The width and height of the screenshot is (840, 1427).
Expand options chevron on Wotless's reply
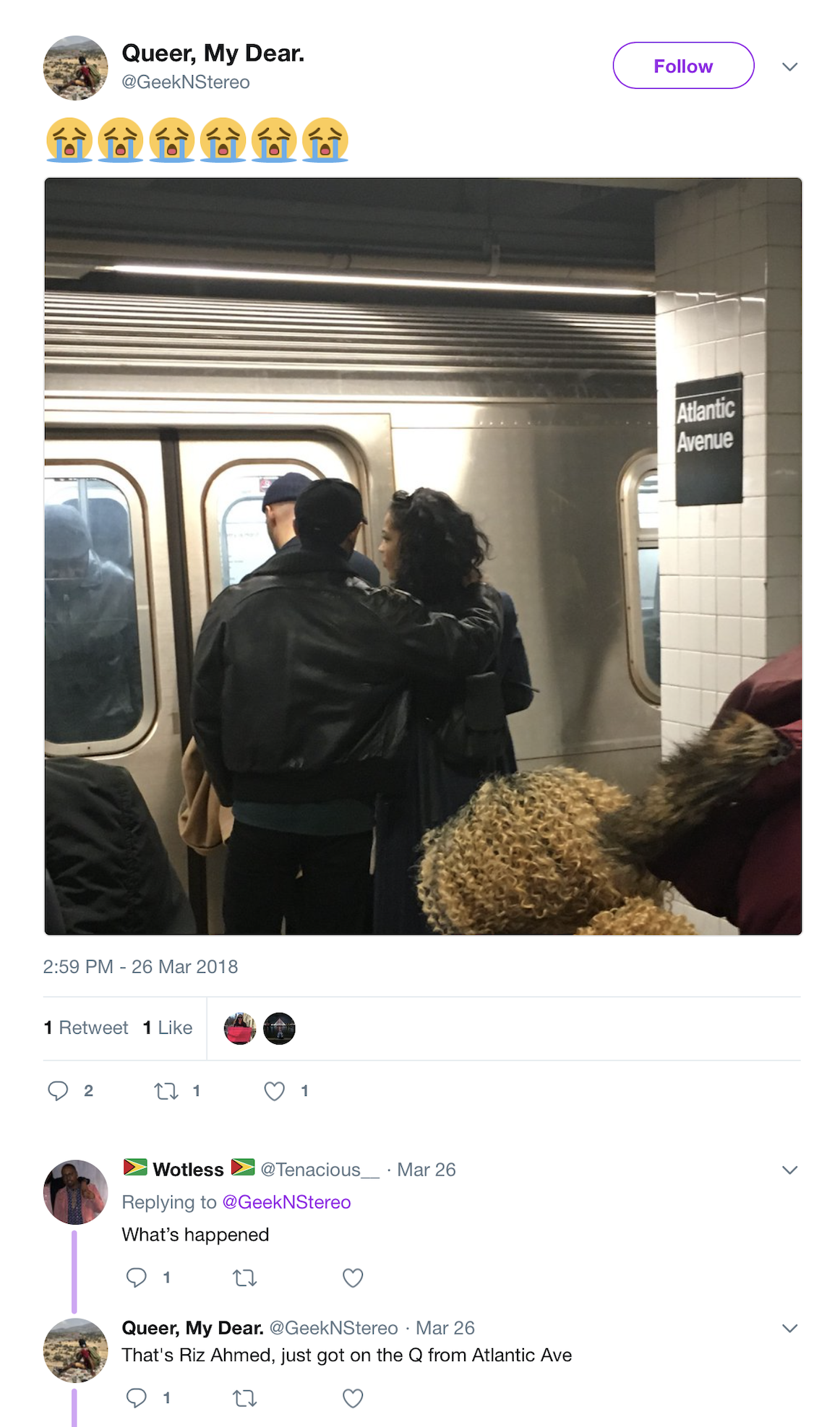[790, 1170]
